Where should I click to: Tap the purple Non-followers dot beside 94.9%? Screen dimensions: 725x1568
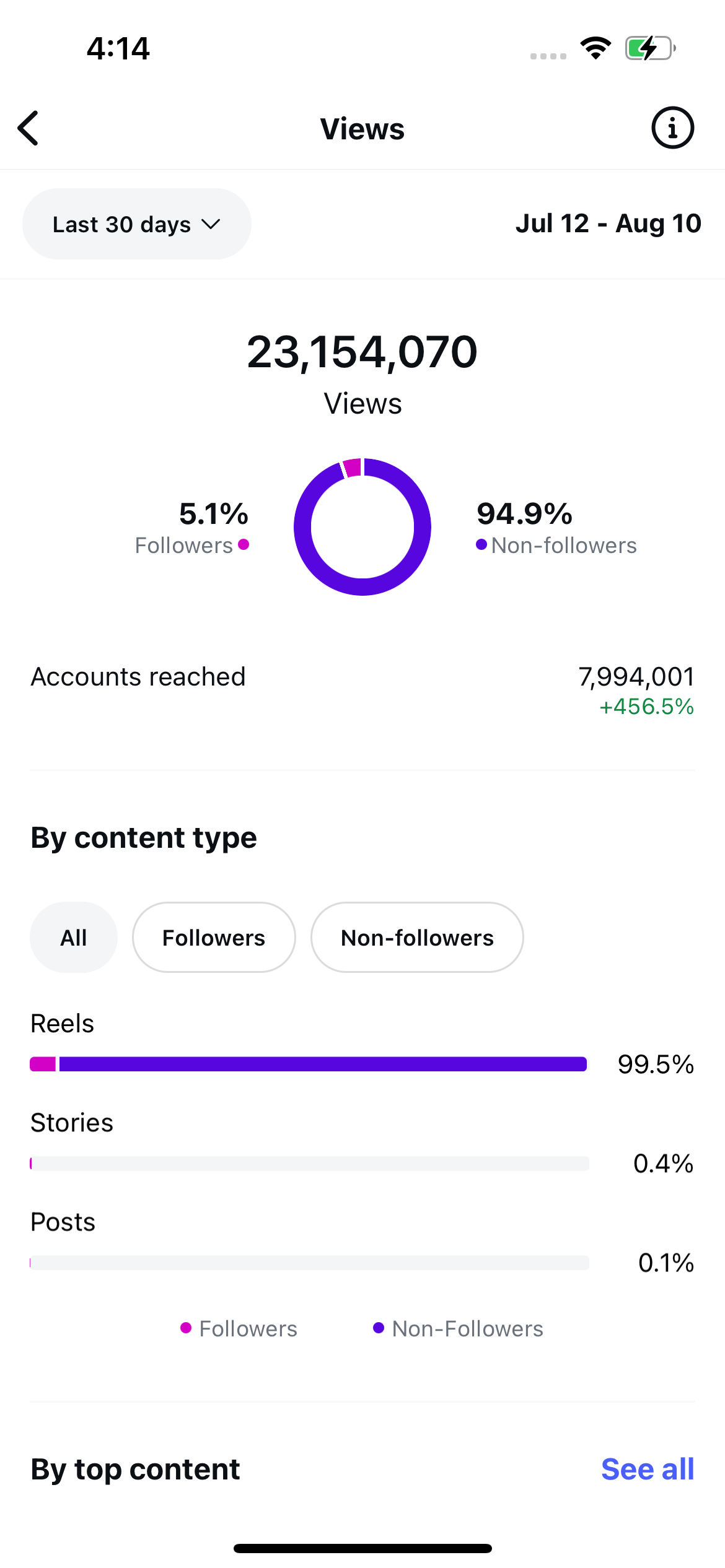pyautogui.click(x=481, y=544)
